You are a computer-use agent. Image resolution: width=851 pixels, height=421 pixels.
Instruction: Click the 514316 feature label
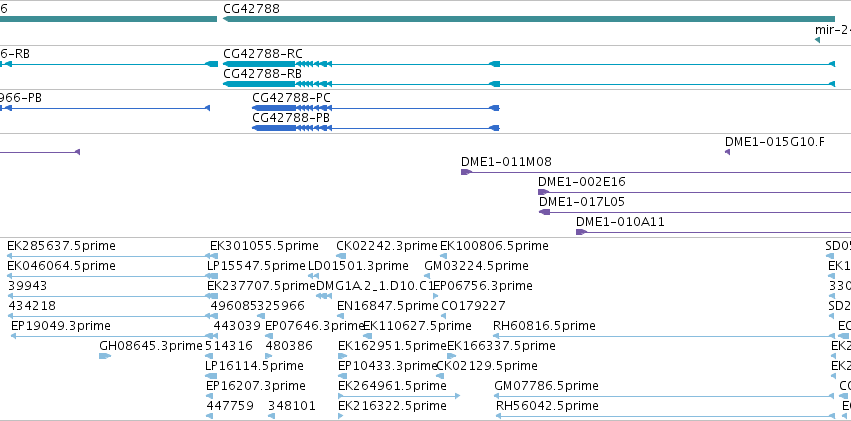coord(228,346)
